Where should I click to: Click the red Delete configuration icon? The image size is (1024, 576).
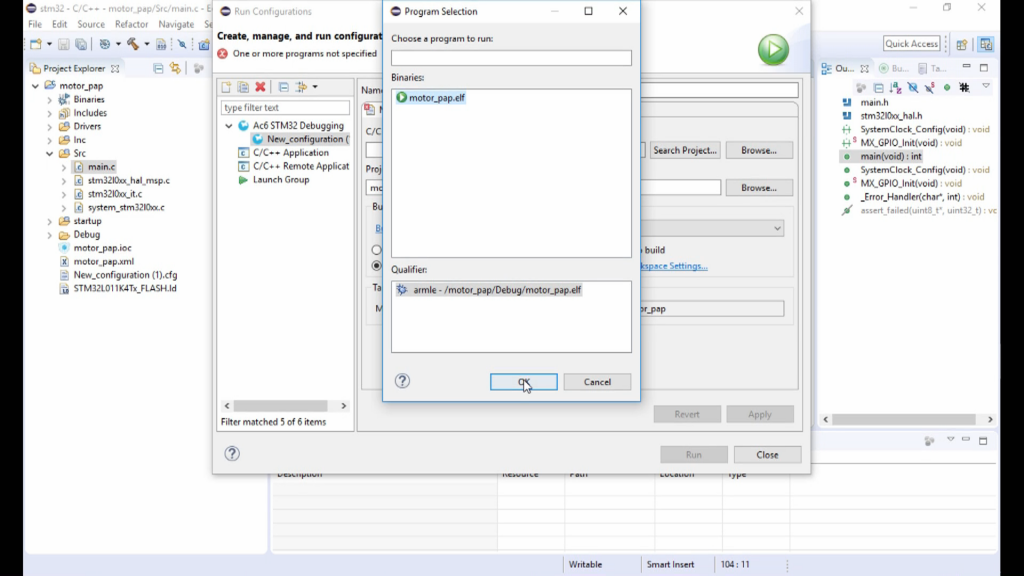(x=261, y=87)
